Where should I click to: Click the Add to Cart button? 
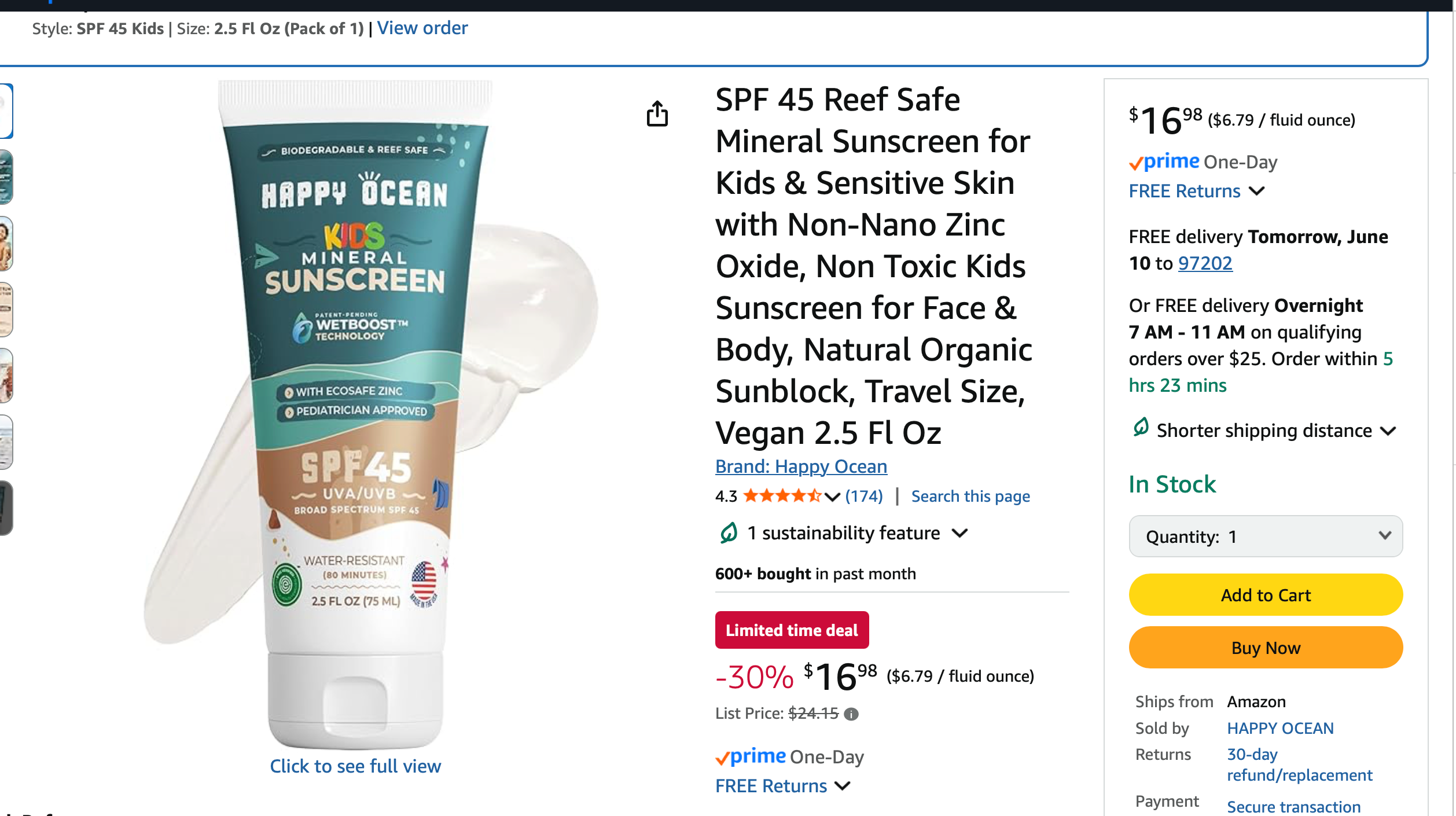click(x=1266, y=595)
